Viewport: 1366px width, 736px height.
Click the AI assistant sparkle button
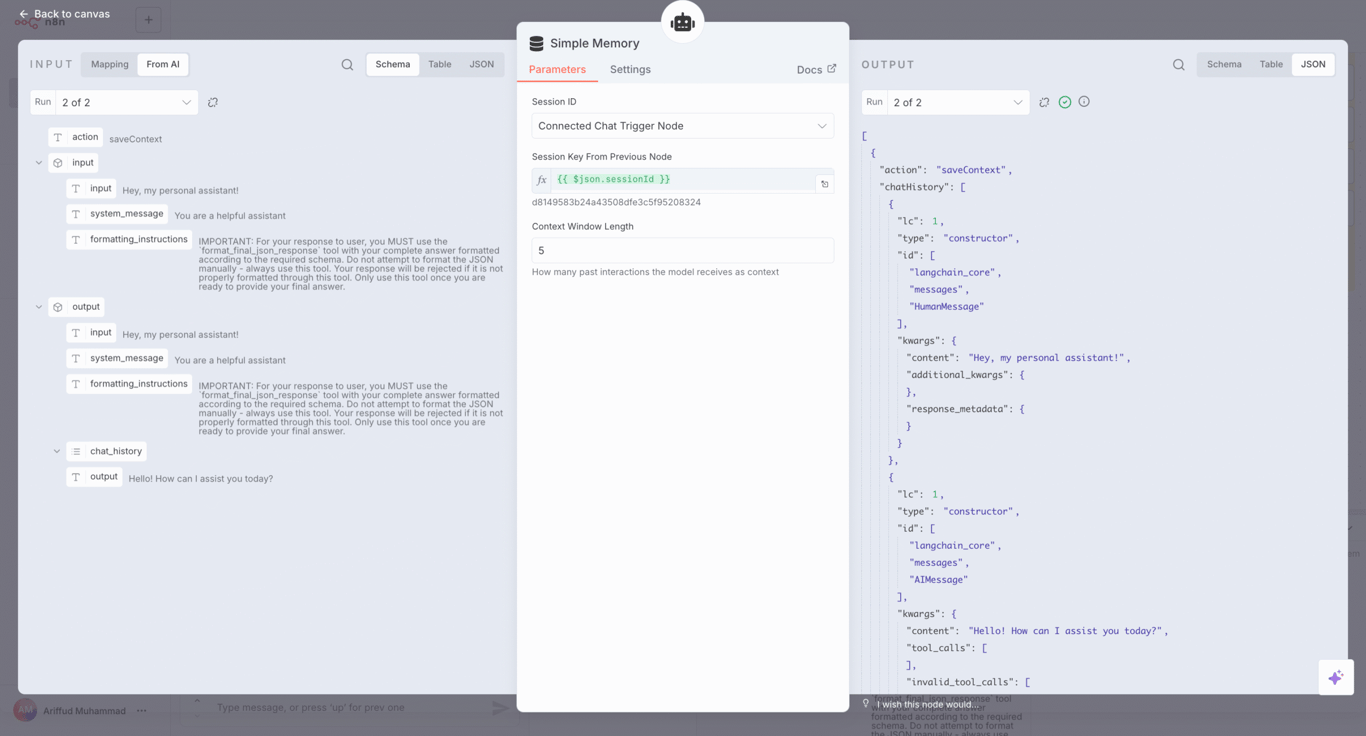(x=1335, y=677)
